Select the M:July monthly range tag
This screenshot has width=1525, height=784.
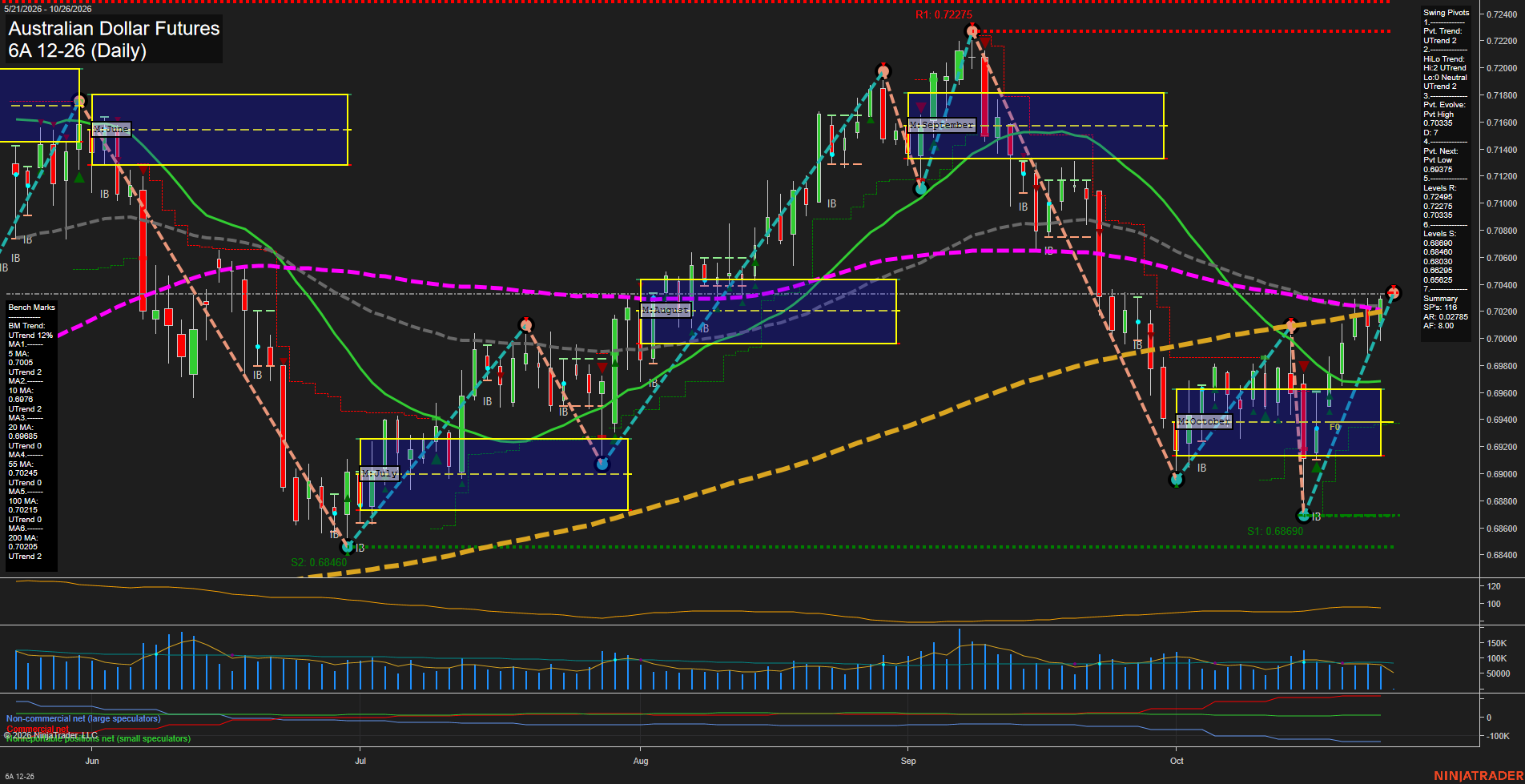379,473
